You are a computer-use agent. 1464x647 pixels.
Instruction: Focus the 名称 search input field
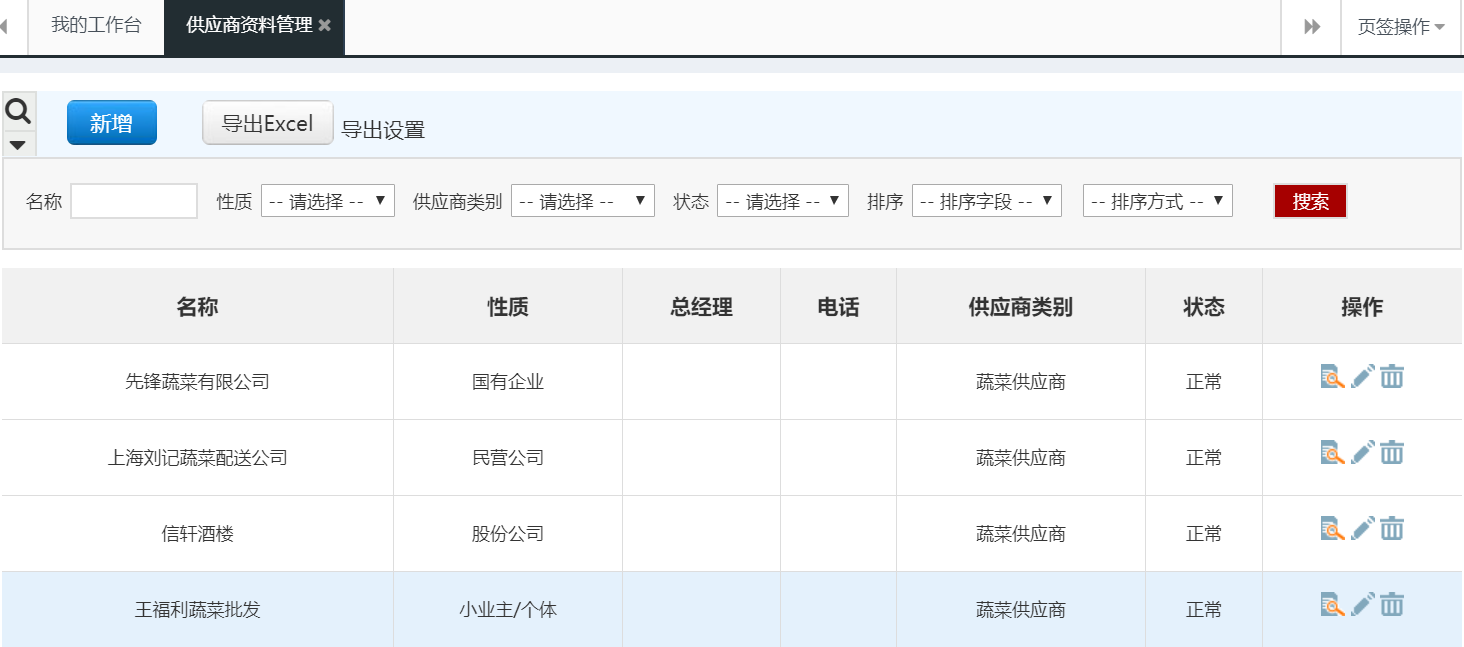(134, 201)
